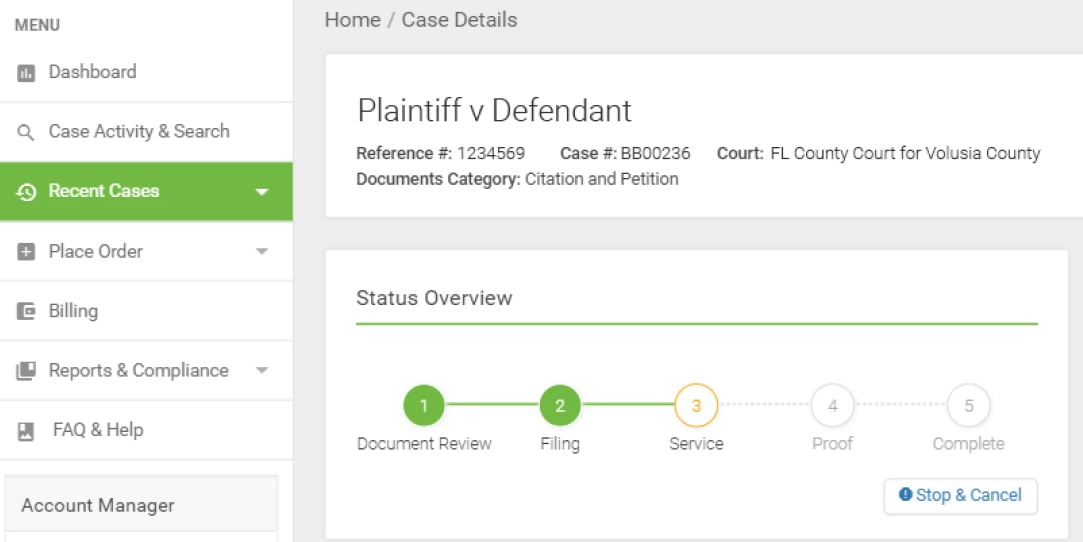Image resolution: width=1083 pixels, height=542 pixels.
Task: Click the Dashboard bar chart icon
Action: [x=26, y=73]
